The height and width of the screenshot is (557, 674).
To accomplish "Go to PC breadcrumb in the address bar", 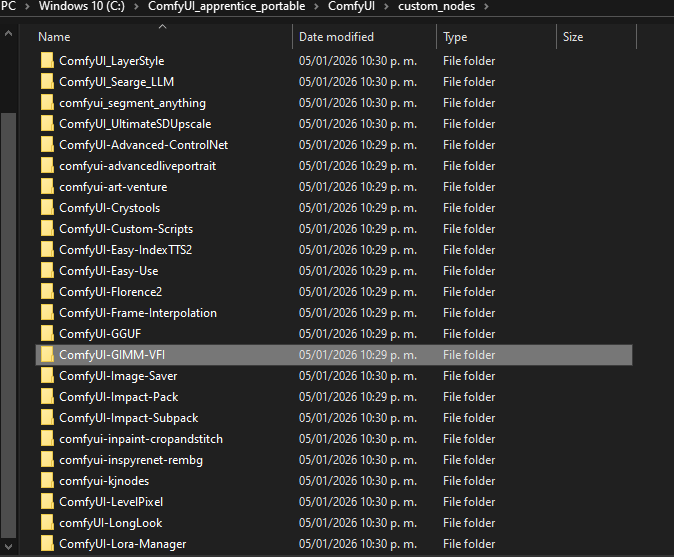I will (8, 6).
